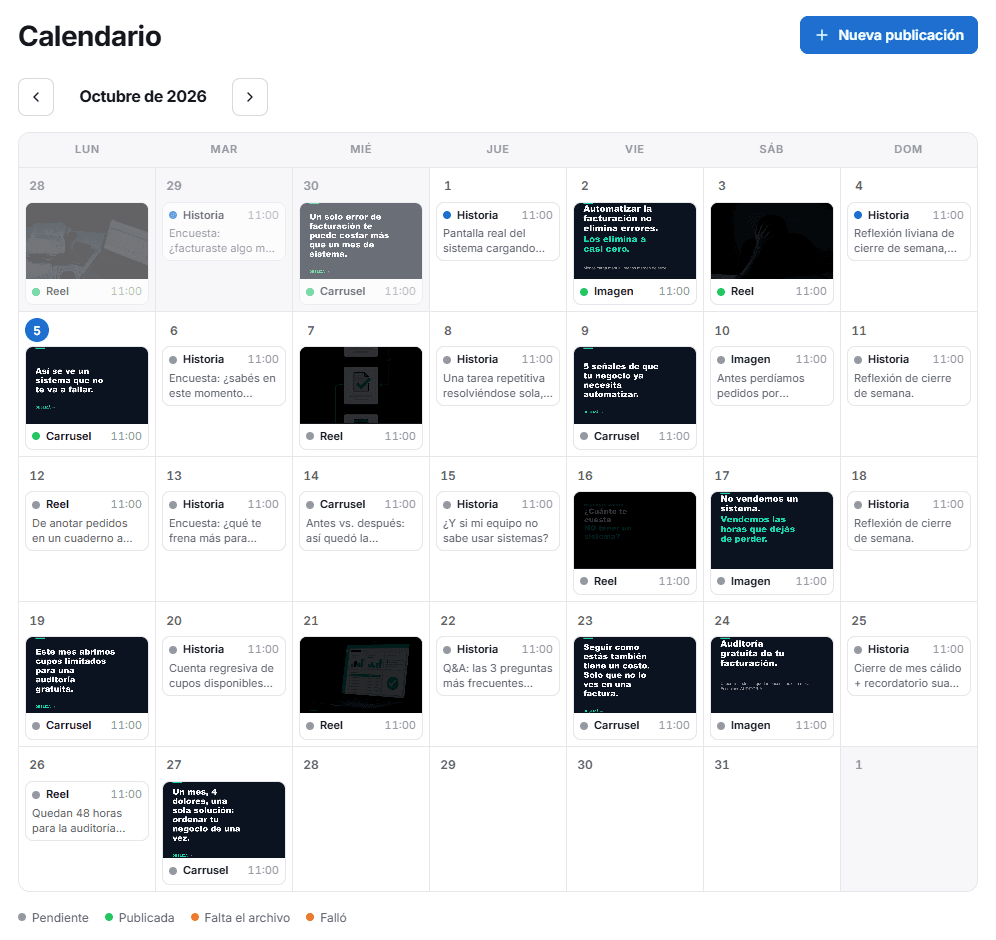Screen dimensions: 996x940
Task: Open Carrusel '5 señales de que tu negocio'
Action: coord(635,398)
